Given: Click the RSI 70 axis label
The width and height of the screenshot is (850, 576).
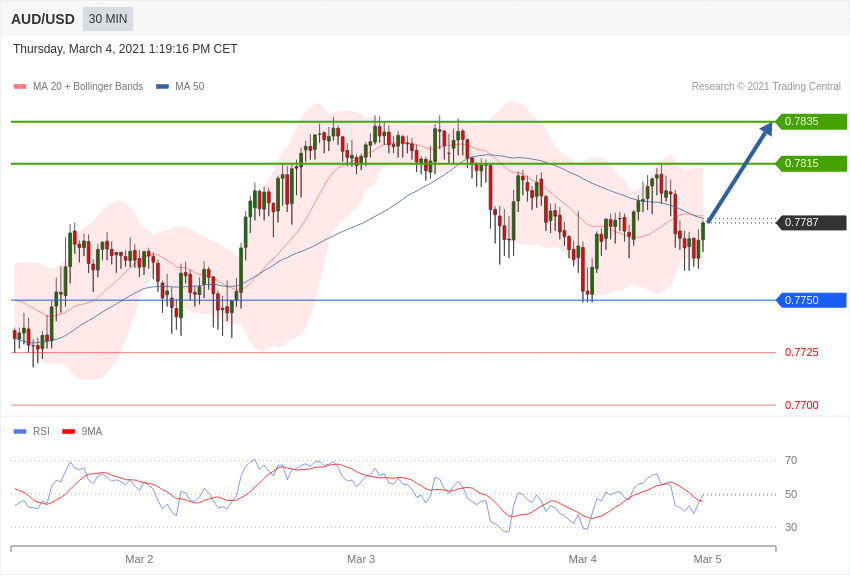Looking at the screenshot, I should (791, 461).
